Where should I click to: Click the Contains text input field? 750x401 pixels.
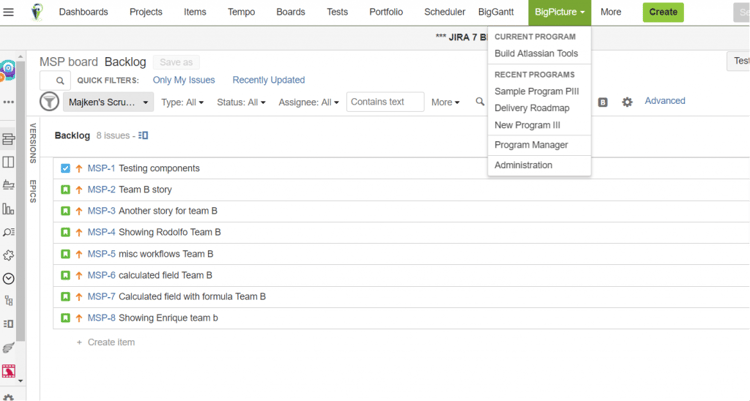(x=385, y=102)
